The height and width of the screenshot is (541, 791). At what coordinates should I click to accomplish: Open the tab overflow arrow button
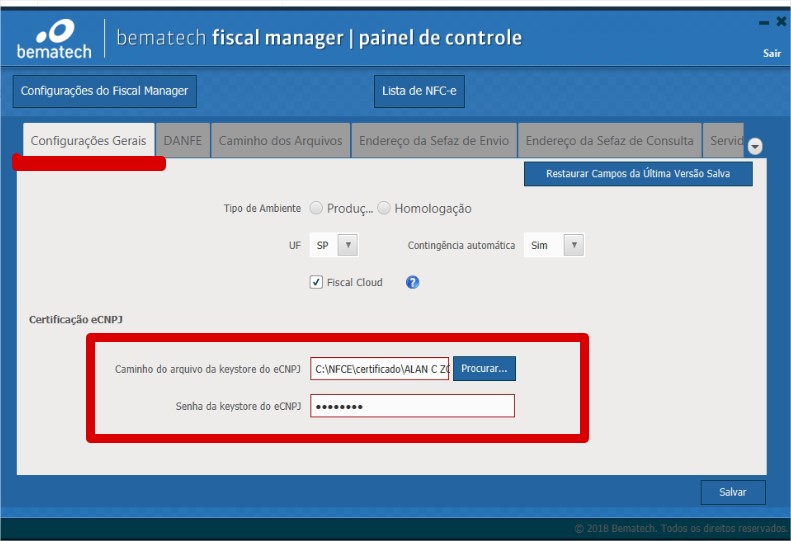click(755, 146)
